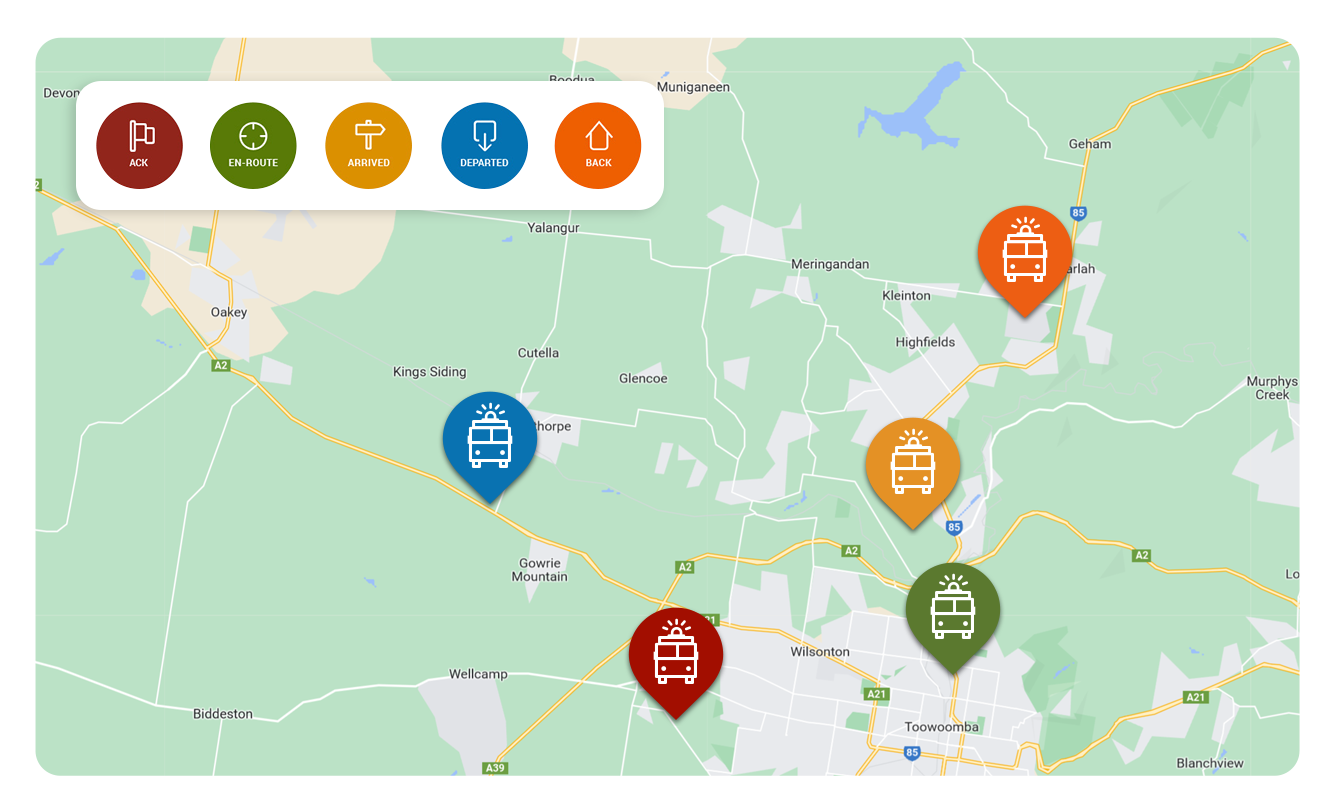Viewport: 1328px width, 802px height.
Task: Select the blue fire truck map marker
Action: [490, 439]
